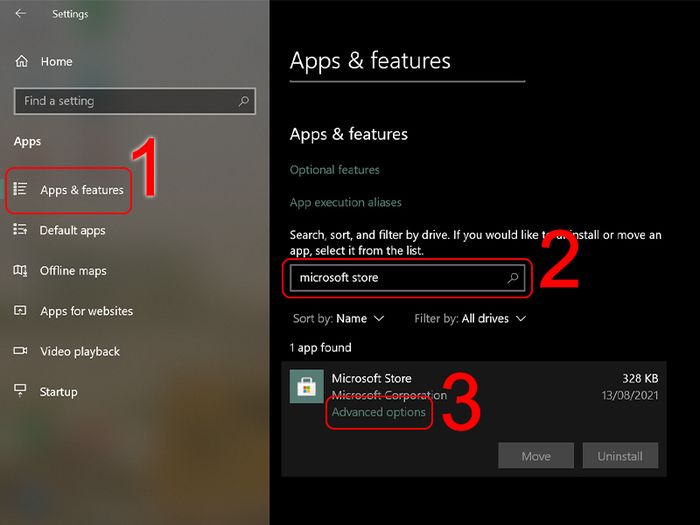Click the 328 KB size value
Viewport: 700px width, 525px height.
pos(640,379)
